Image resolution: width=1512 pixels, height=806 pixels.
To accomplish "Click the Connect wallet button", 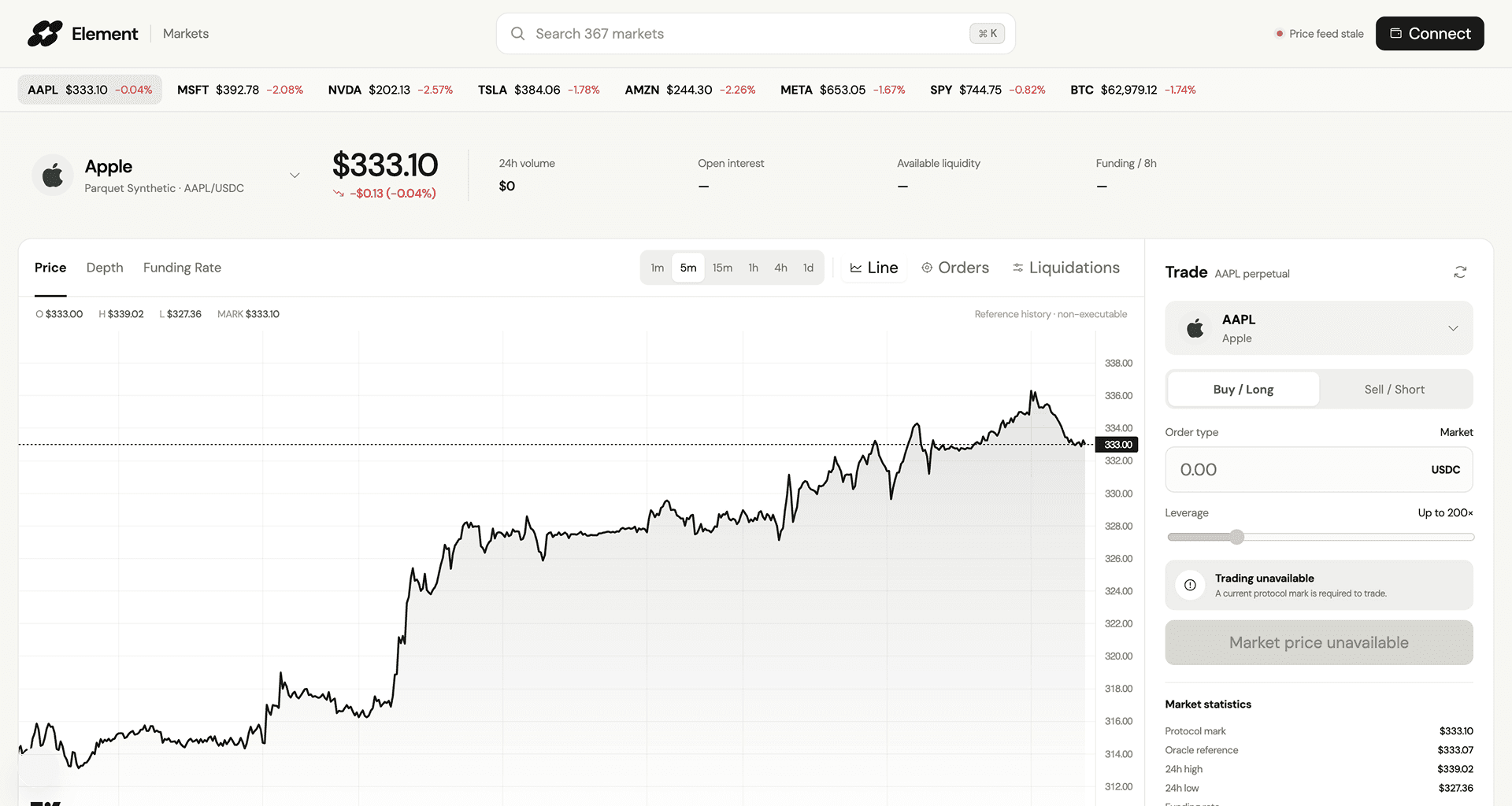I will (1429, 34).
